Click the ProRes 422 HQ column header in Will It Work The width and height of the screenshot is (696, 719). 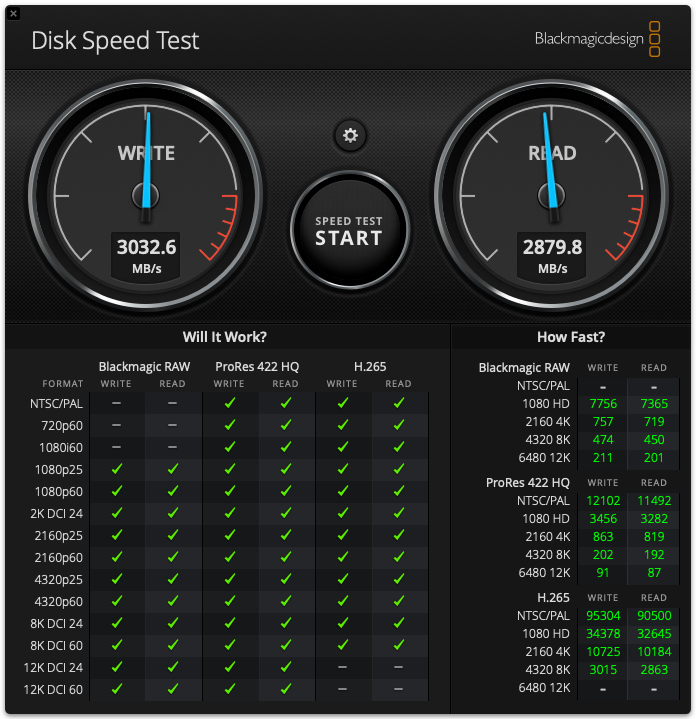pyautogui.click(x=257, y=367)
